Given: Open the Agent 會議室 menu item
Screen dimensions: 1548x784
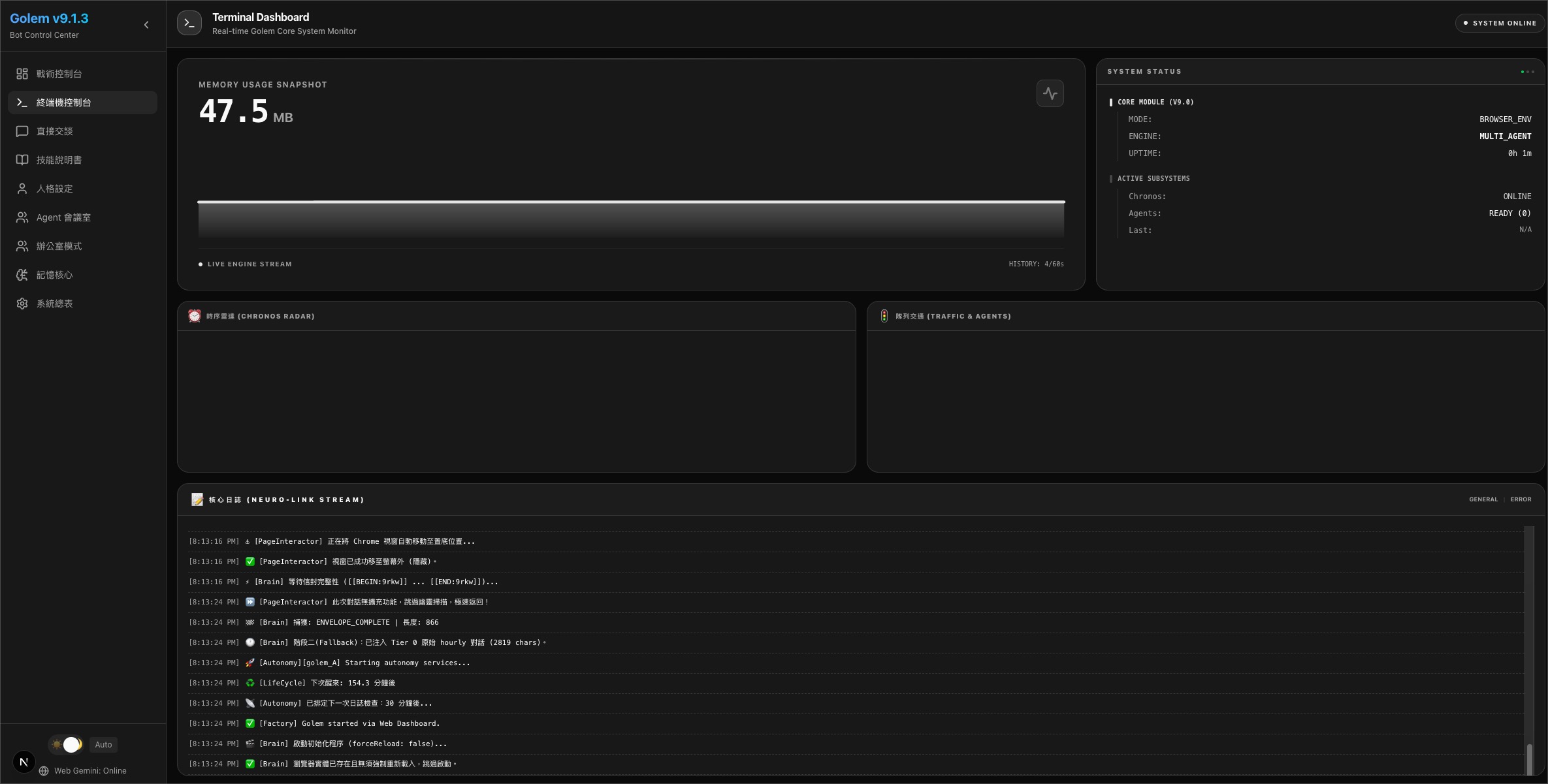Looking at the screenshot, I should coord(63,217).
